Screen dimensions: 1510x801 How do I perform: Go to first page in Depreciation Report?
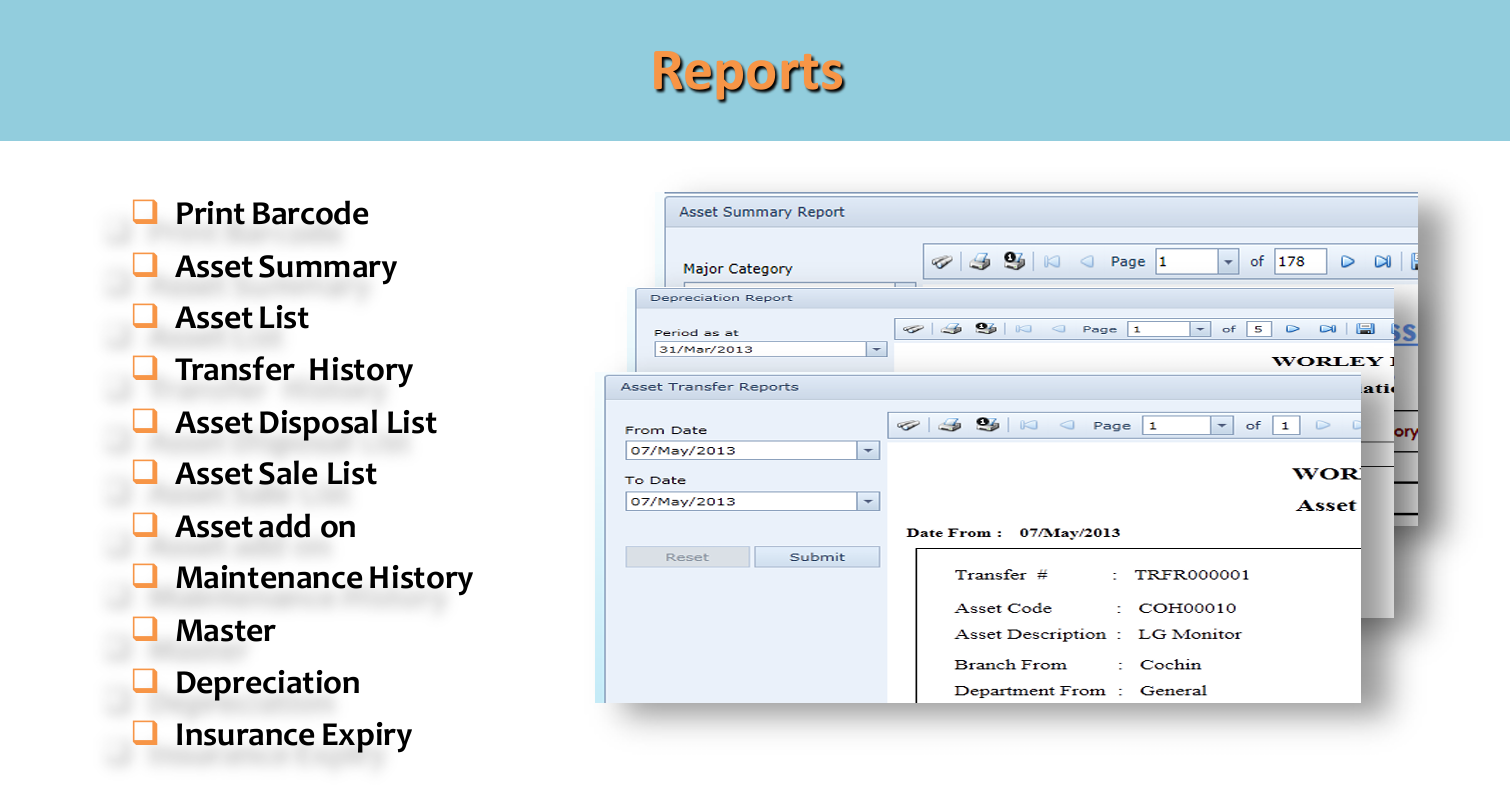coord(1022,329)
